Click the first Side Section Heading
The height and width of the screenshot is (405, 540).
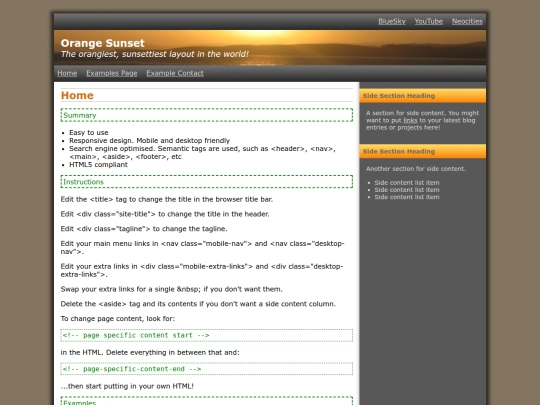tap(423, 96)
